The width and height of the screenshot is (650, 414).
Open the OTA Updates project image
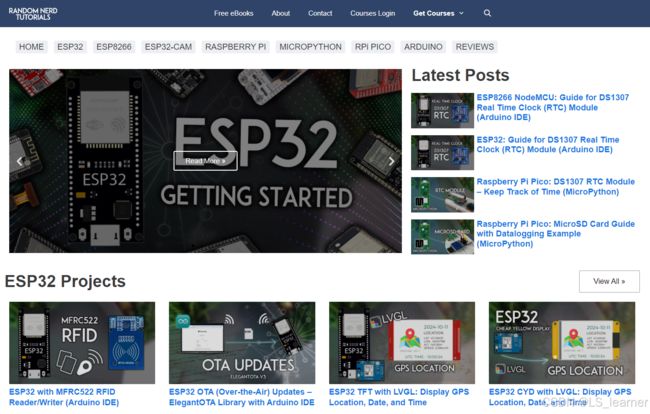click(242, 343)
